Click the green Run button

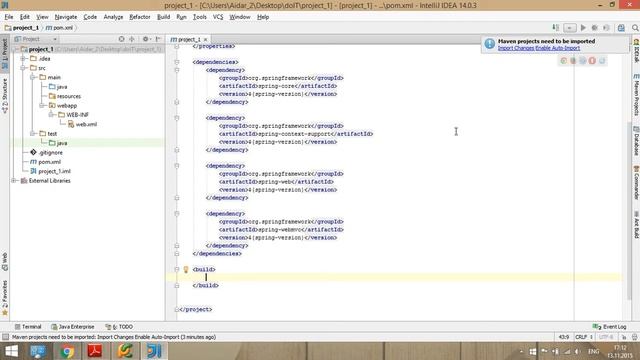583,28
